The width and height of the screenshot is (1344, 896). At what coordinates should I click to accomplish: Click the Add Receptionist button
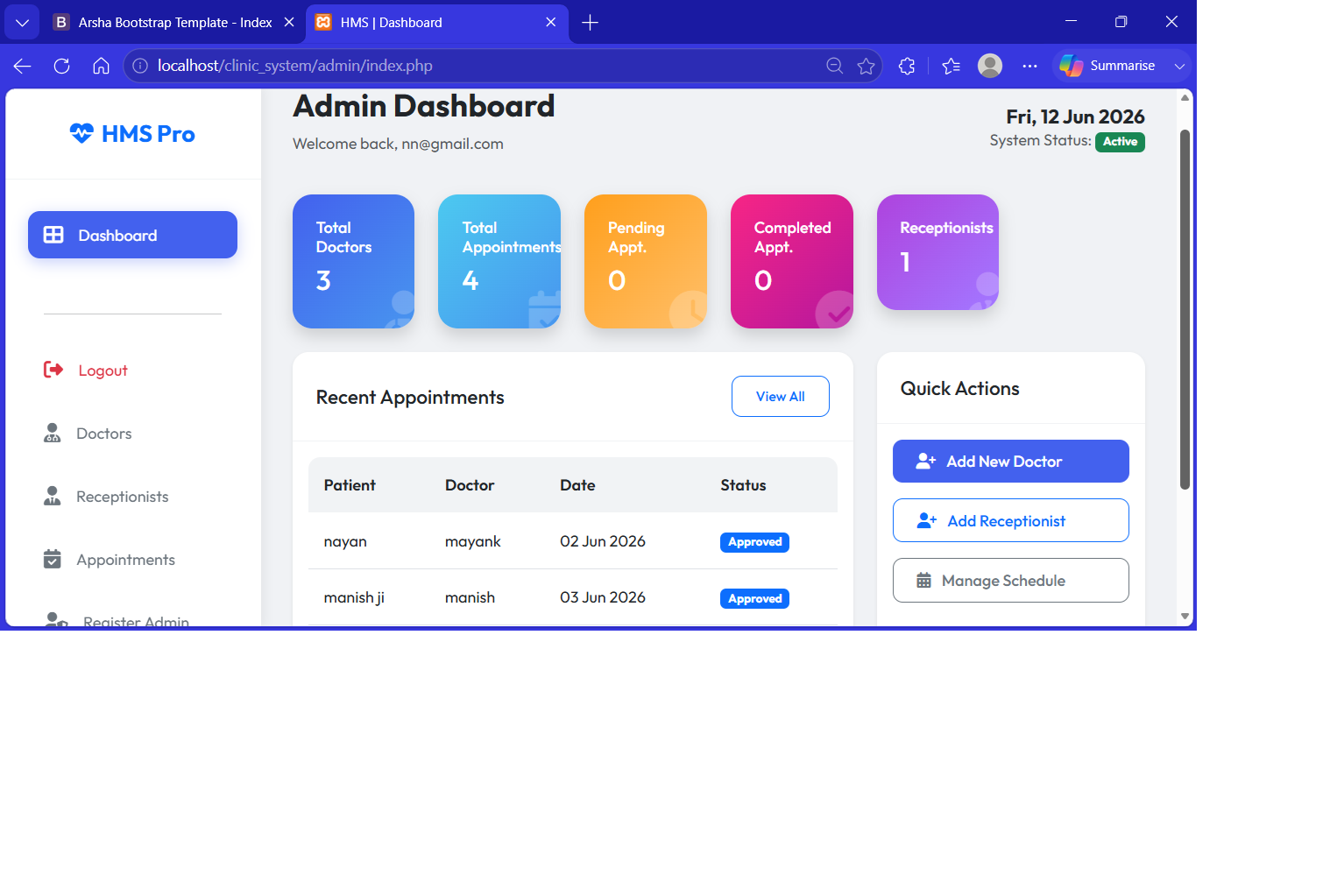pos(1011,520)
